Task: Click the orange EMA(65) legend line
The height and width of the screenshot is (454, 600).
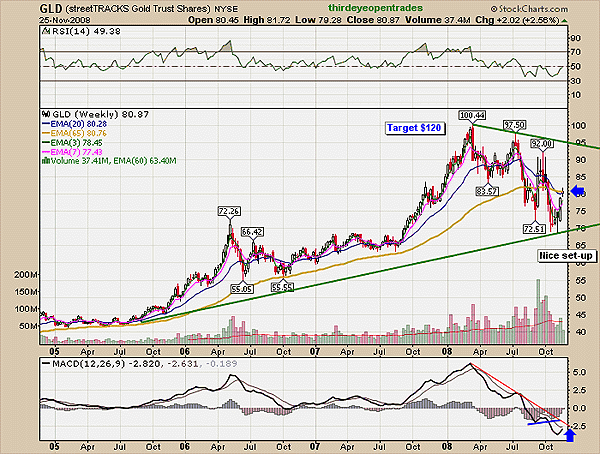Action: (x=46, y=133)
